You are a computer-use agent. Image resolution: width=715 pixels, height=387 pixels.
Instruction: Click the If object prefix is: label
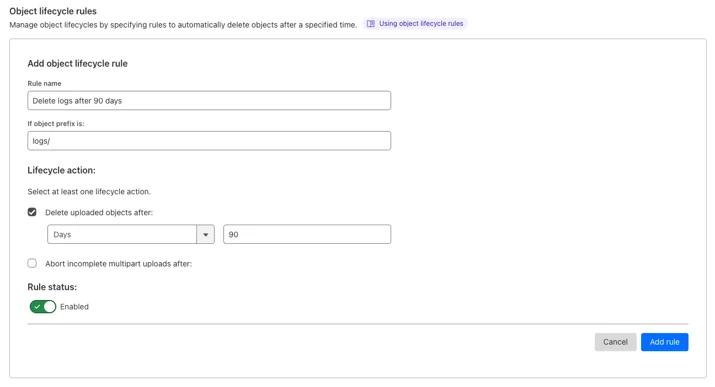tap(56, 124)
